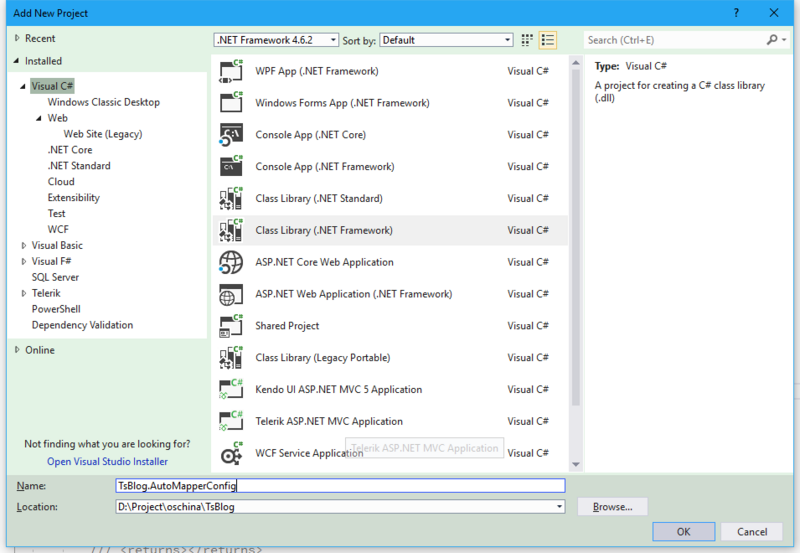Select Console App (.NET Core) template name
Screen dimensions: 800x553
point(311,135)
